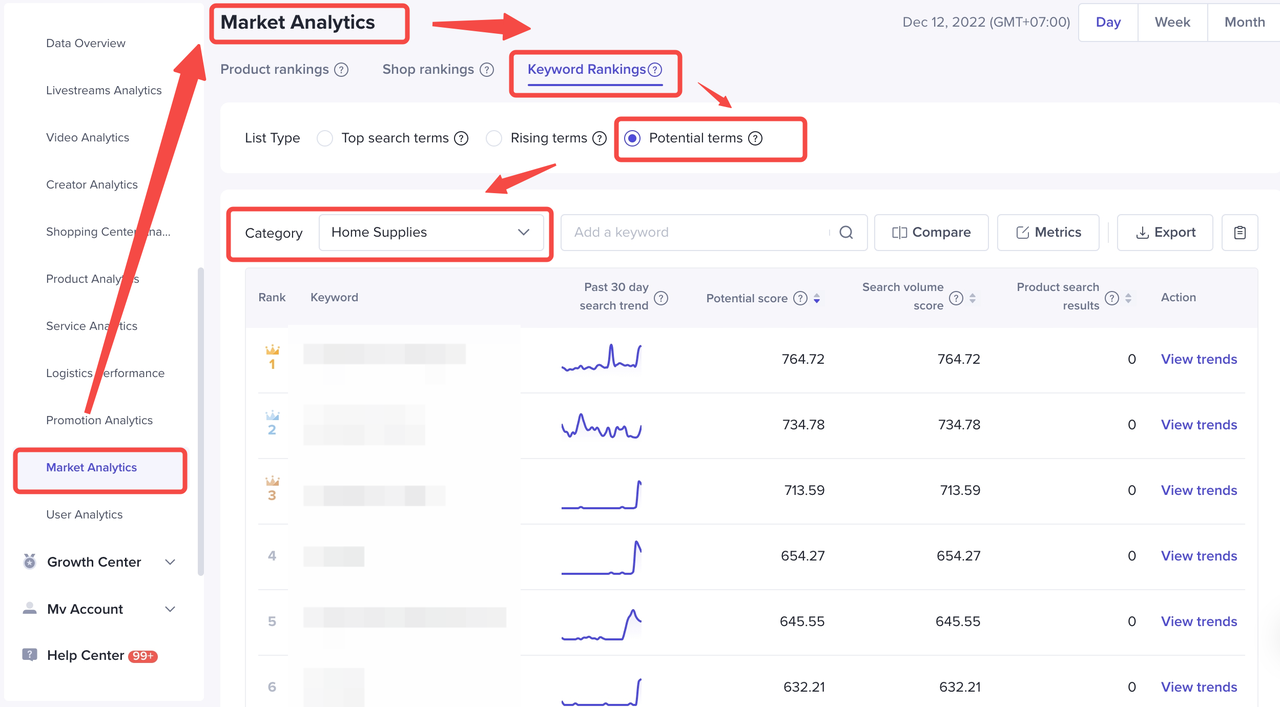1280x707 pixels.
Task: Click View trends for rank 1 keyword
Action: pos(1198,359)
